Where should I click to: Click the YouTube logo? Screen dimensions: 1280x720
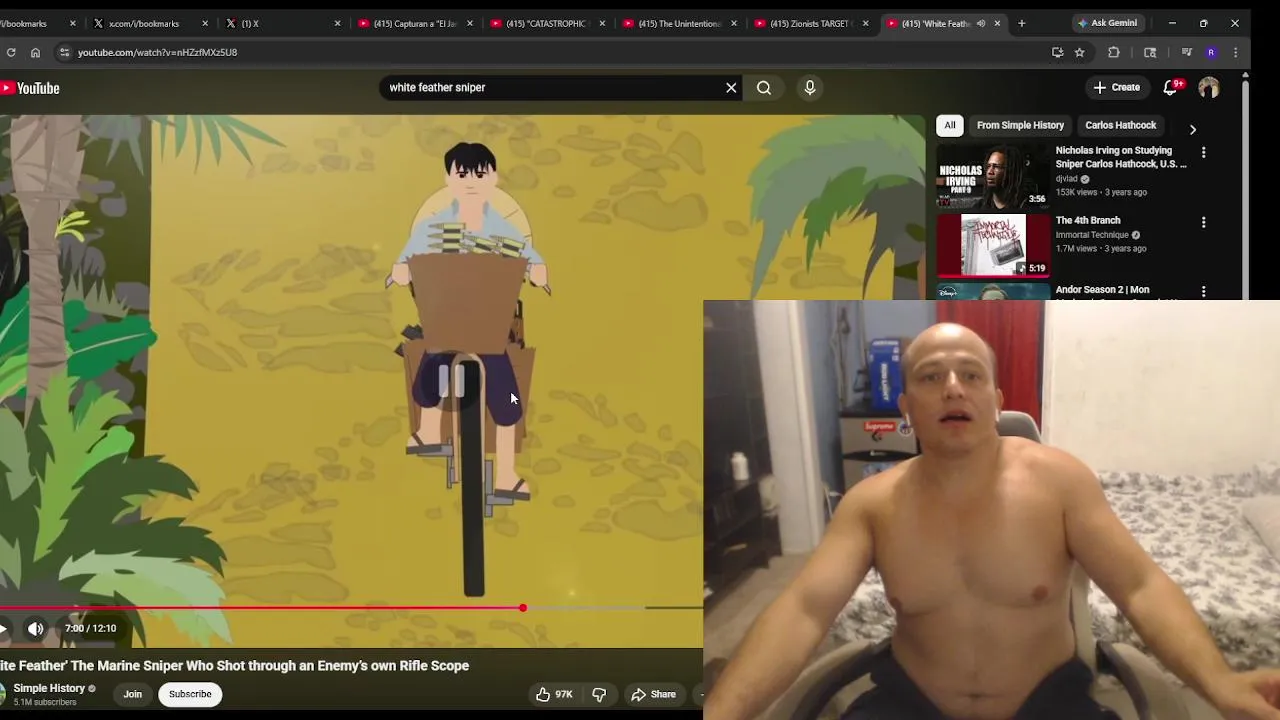(30, 88)
